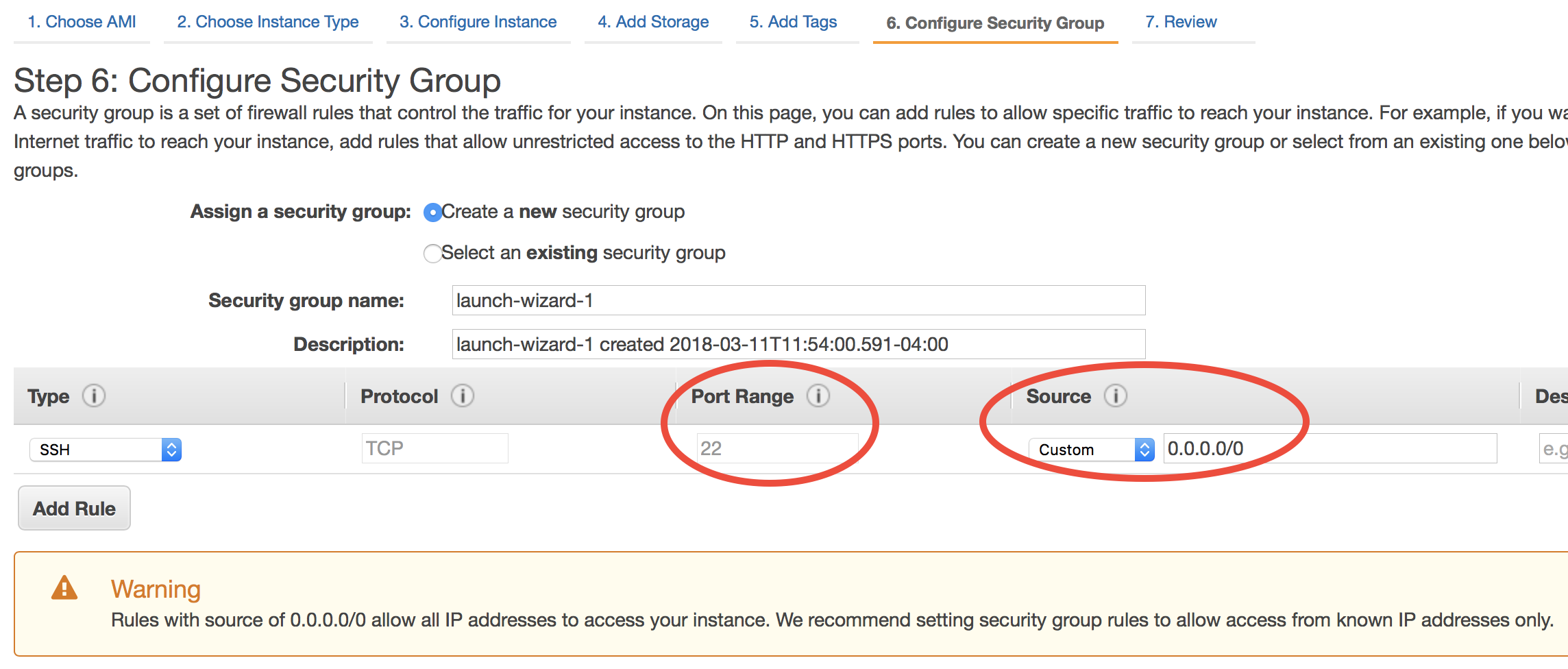Open the Configure Instance step
This screenshot has height=669, width=1568.
(478, 22)
